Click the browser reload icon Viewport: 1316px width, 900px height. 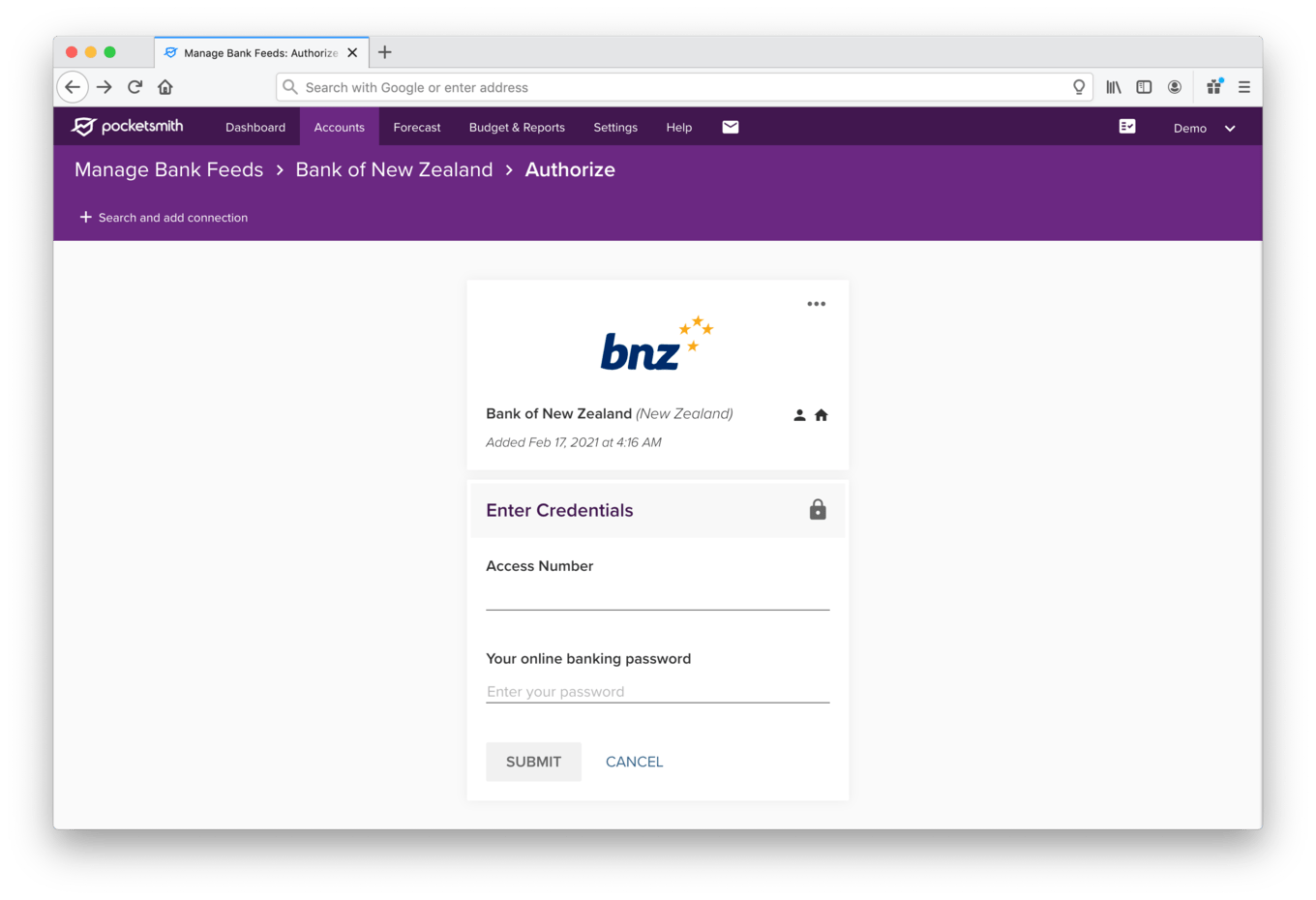tap(135, 87)
